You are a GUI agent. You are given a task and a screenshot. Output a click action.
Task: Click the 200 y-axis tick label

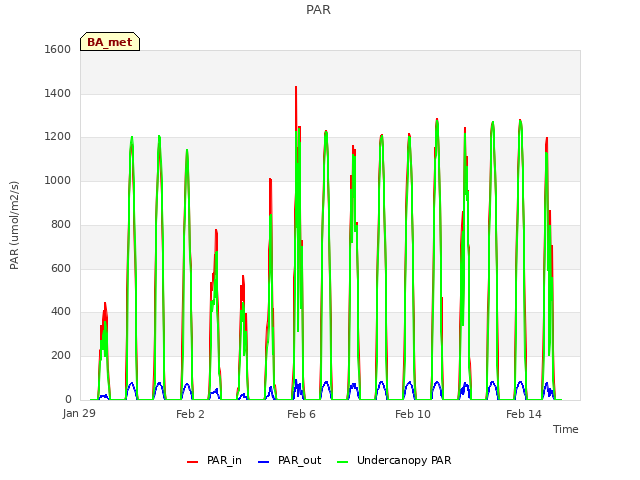pyautogui.click(x=61, y=356)
